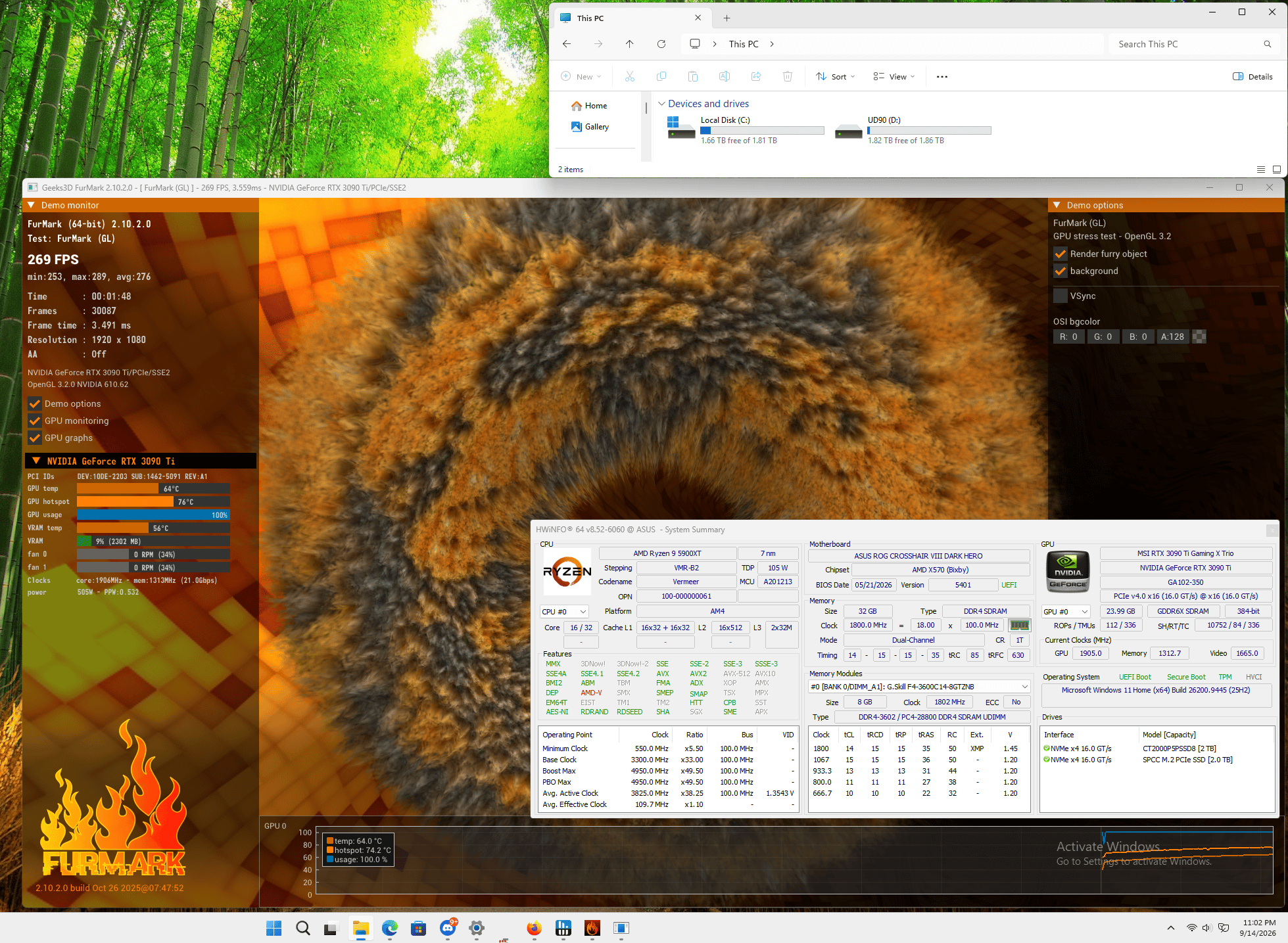Image resolution: width=1288 pixels, height=943 pixels.
Task: Select the UD90 (D:) drive icon
Action: (x=848, y=130)
